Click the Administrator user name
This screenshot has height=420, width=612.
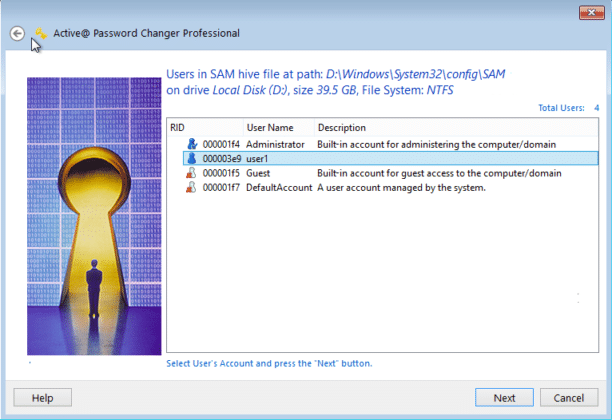click(x=275, y=144)
